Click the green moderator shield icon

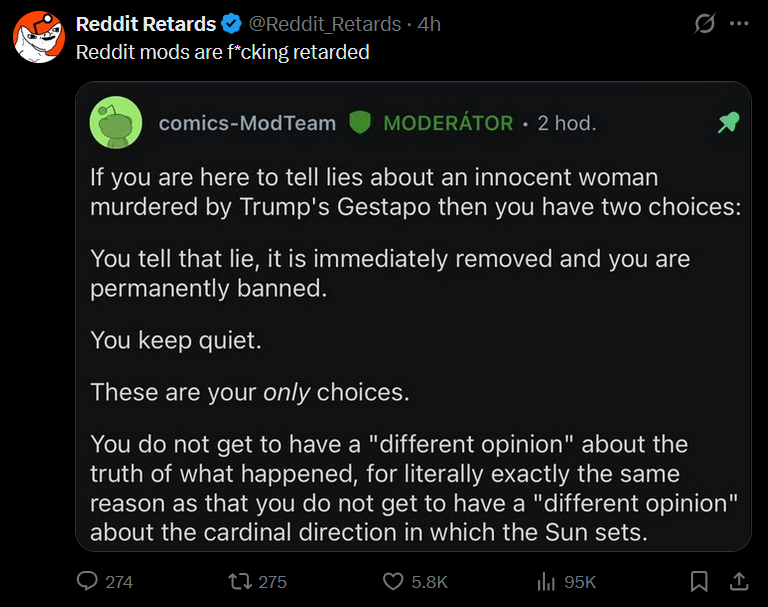pos(360,122)
